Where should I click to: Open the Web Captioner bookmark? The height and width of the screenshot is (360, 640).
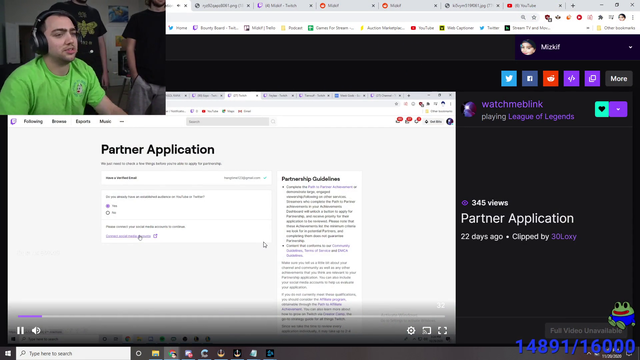pos(456,28)
